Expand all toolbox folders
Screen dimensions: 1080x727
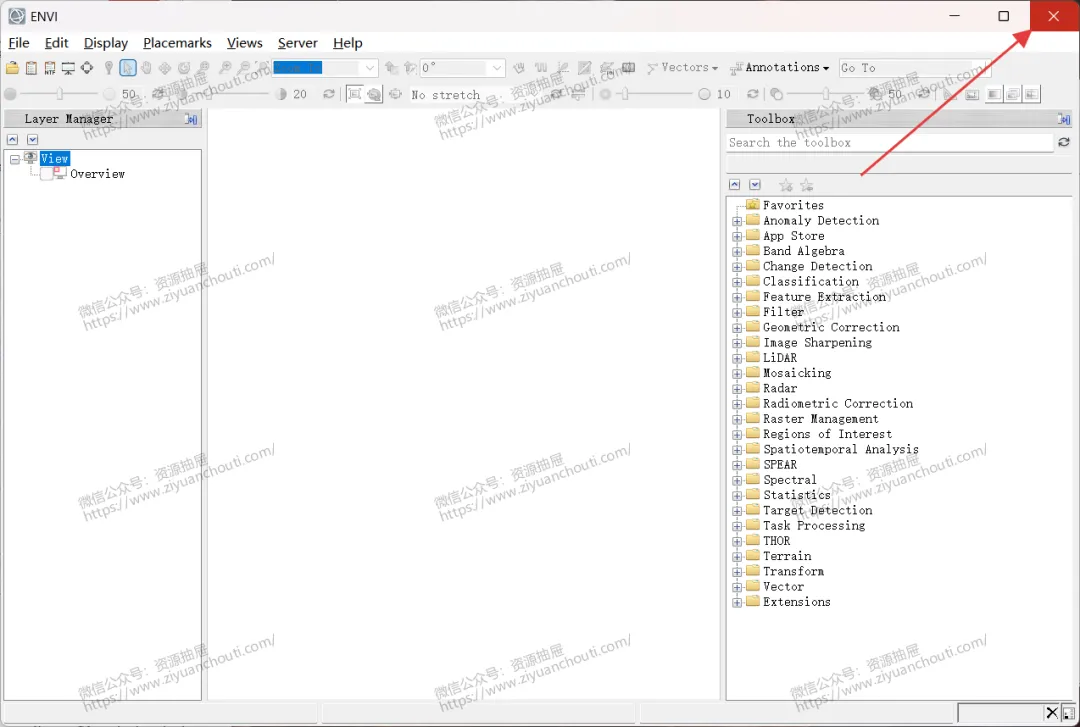[755, 185]
